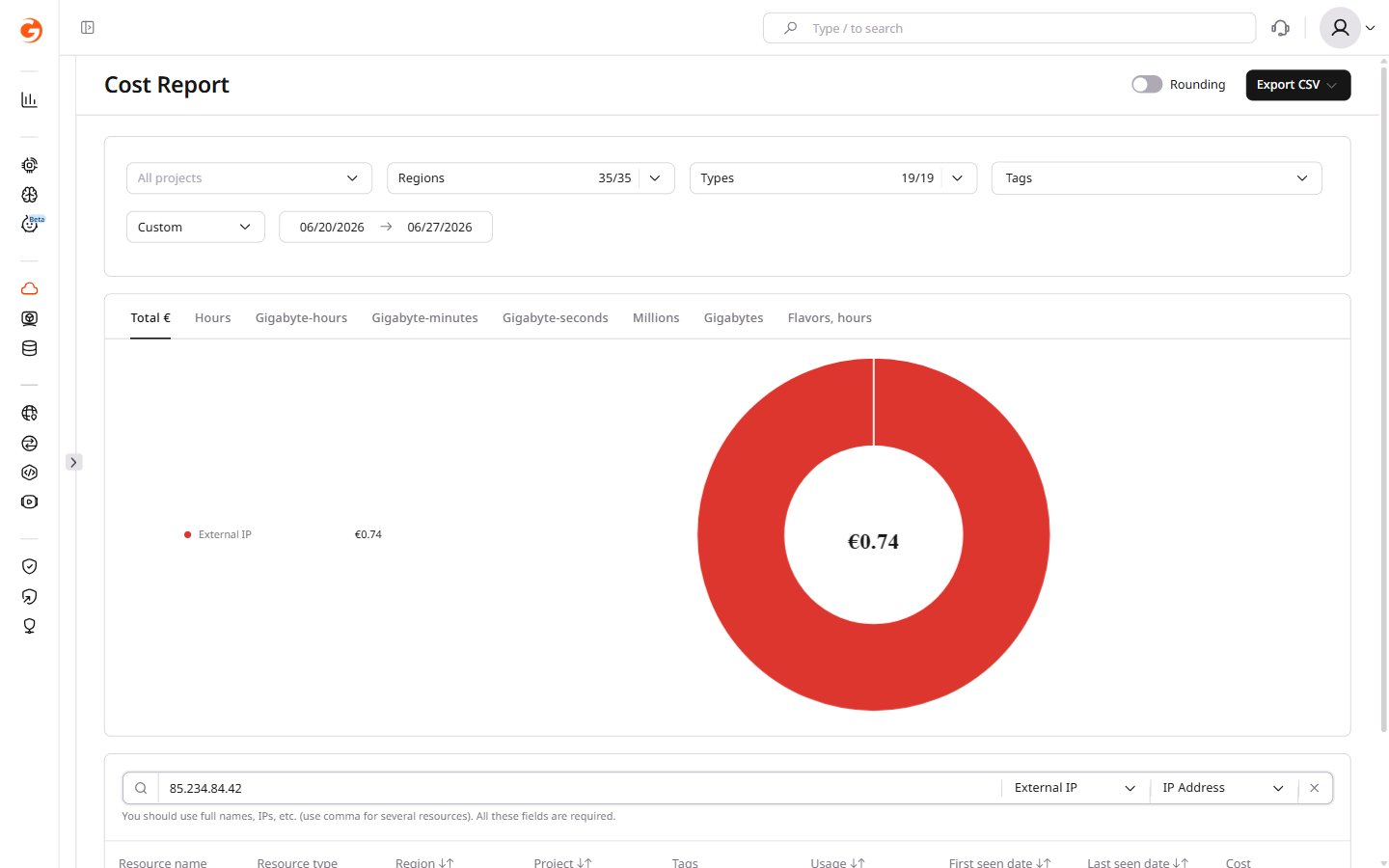Screen dimensions: 1389x868
Task: Open the Regions 35/35 dropdown
Action: 531,178
